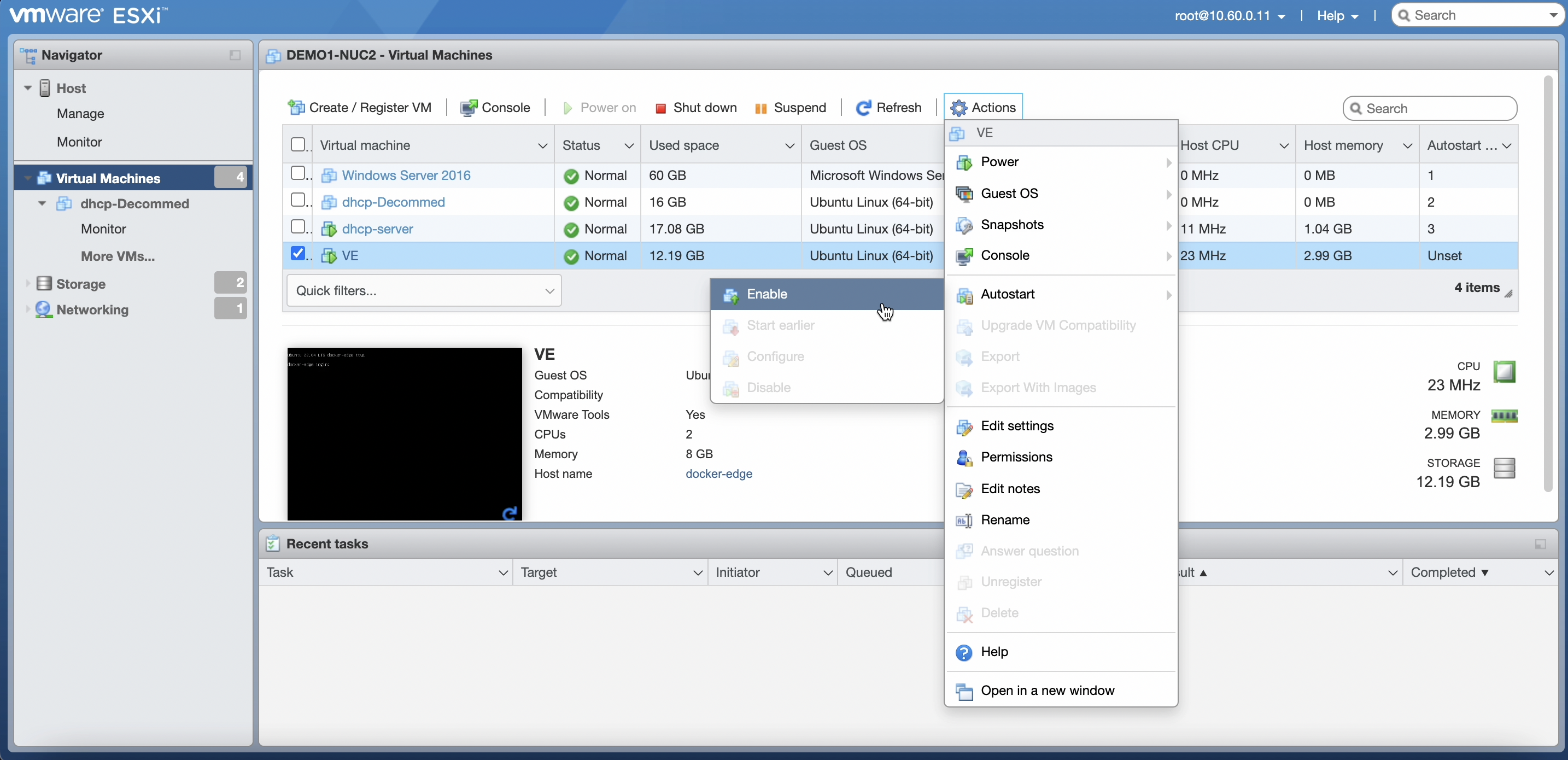This screenshot has height=760, width=1568.
Task: Expand the Storage tree node
Action: (27, 284)
